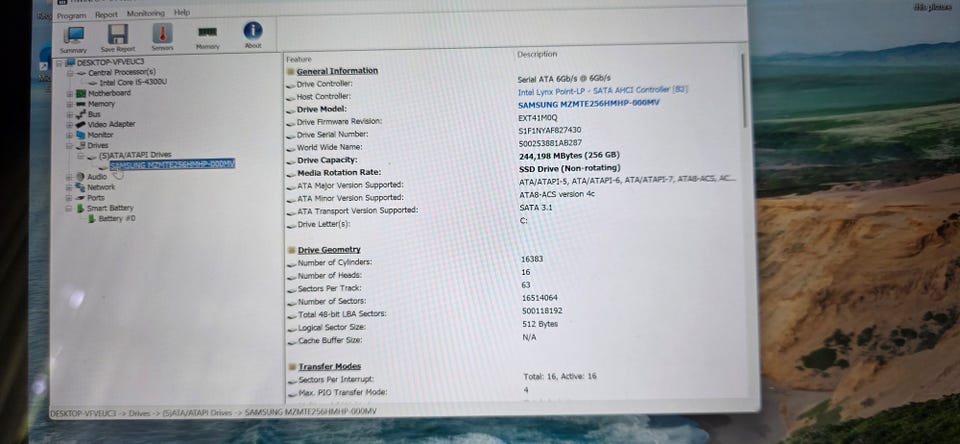The height and width of the screenshot is (444, 960).
Task: Select the Motherboard tree node
Action: coord(109,93)
